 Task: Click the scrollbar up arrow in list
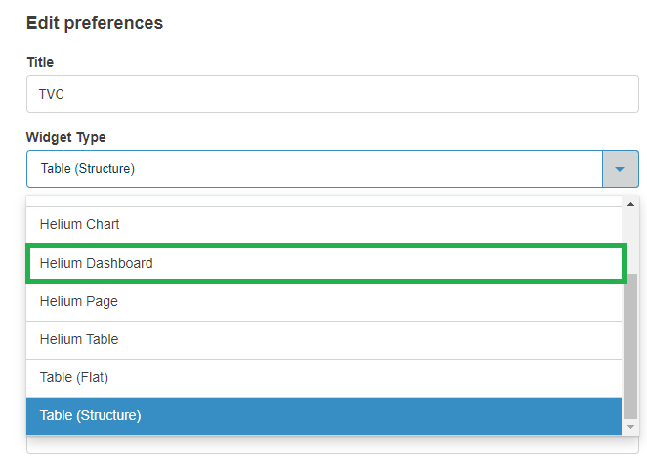(x=630, y=204)
